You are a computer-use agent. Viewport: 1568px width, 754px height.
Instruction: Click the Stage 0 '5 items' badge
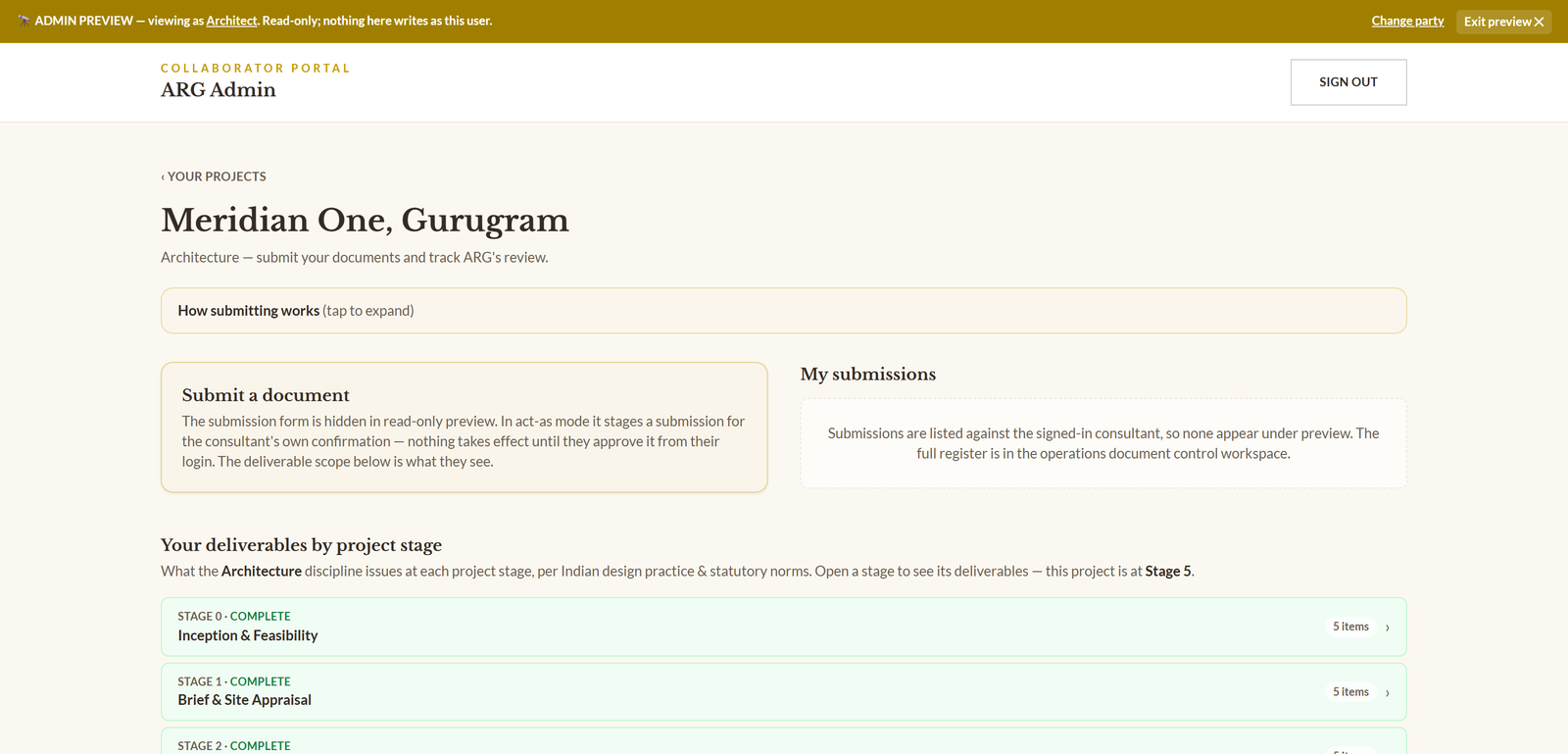(x=1350, y=627)
